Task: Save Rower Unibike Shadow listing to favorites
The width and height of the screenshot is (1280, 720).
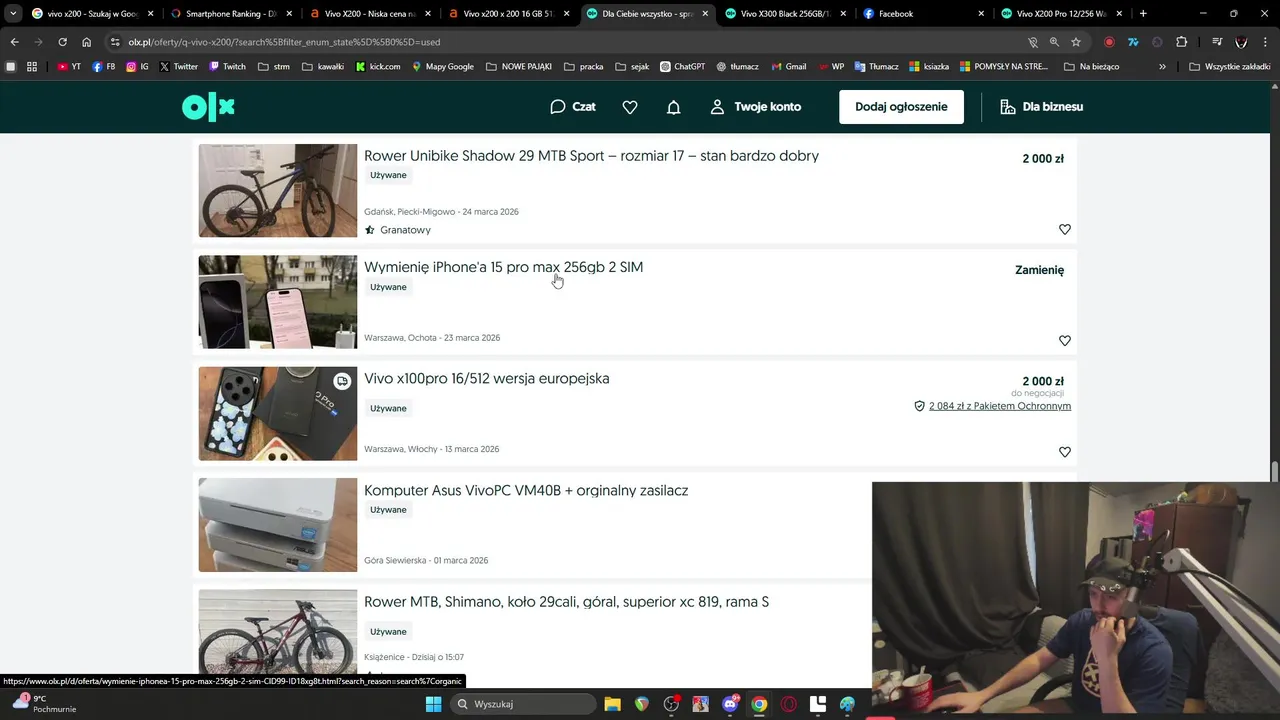Action: pos(1065,229)
